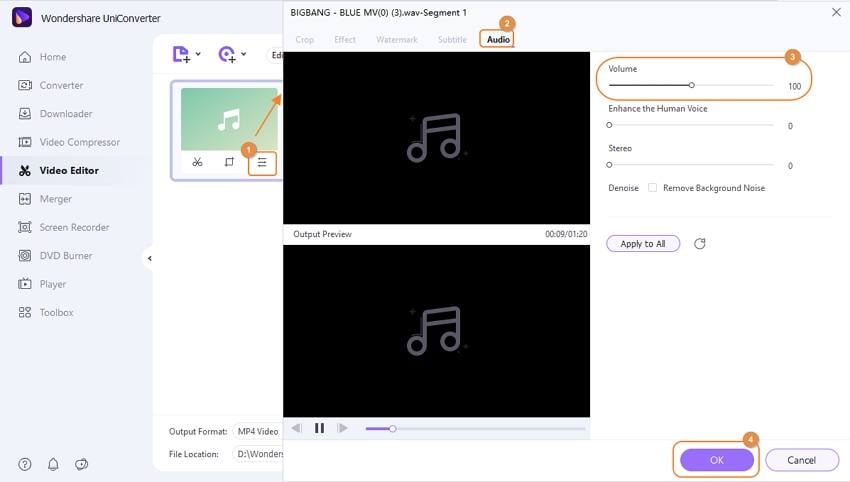Open the Toolbox section
Screen dimensions: 850x482
point(46,312)
